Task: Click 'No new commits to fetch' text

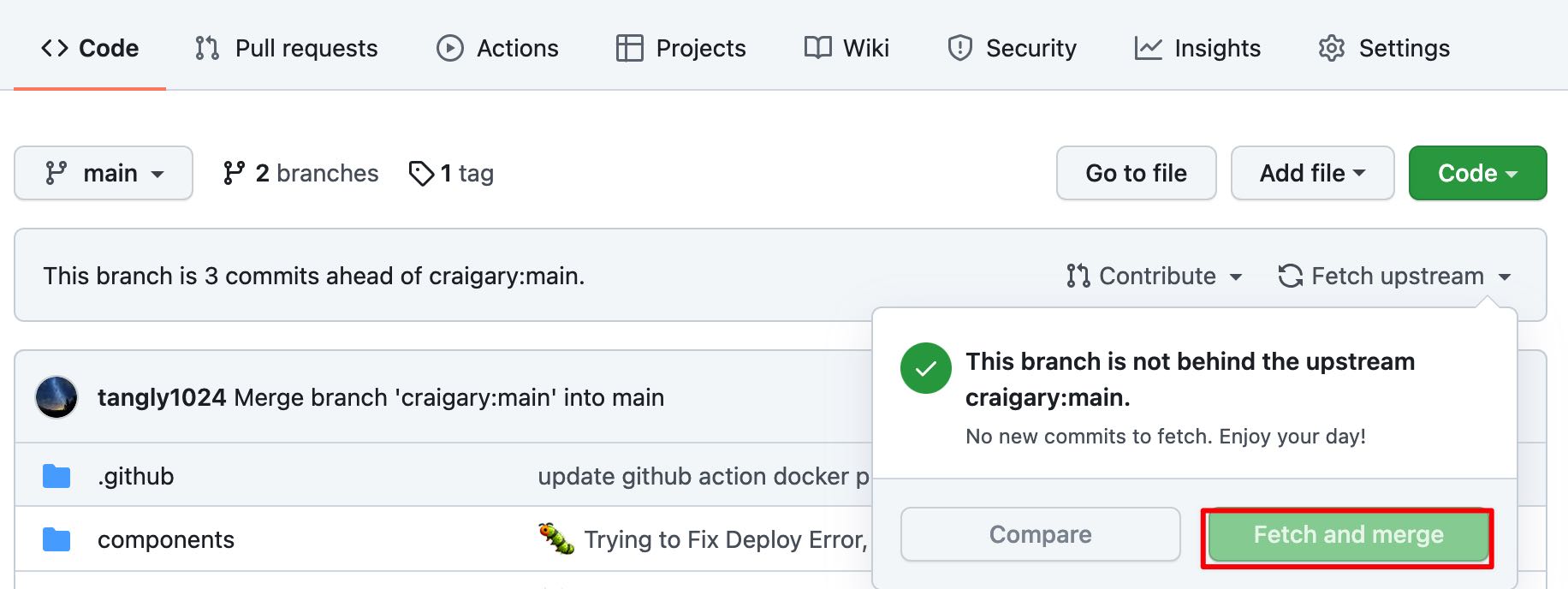Action: pos(1166,437)
